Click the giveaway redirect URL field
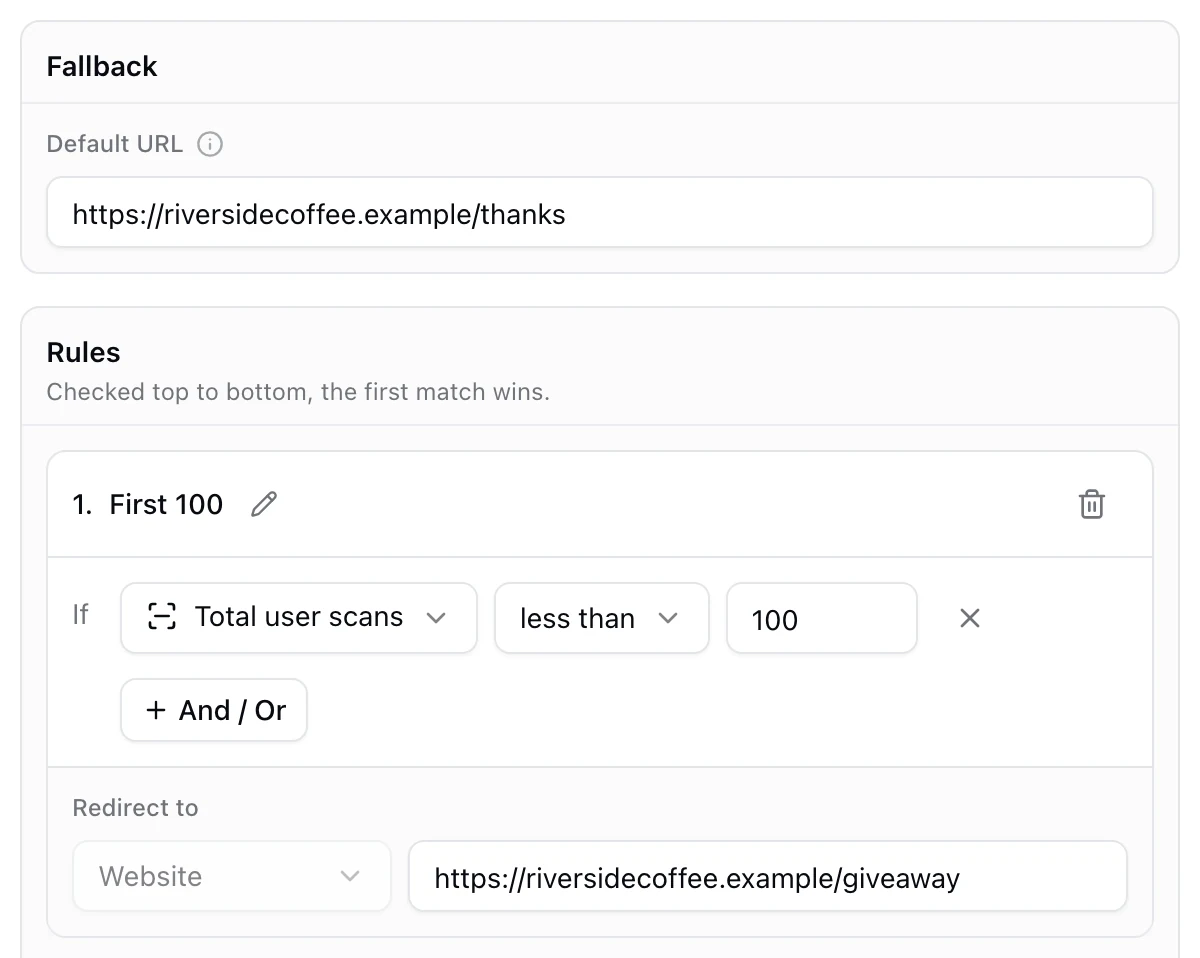 click(x=768, y=876)
